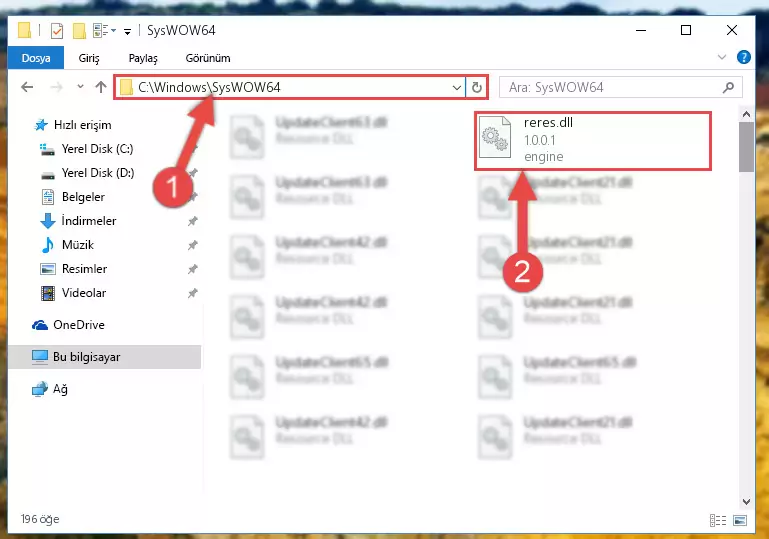The height and width of the screenshot is (539, 769).
Task: Open the blue Help question mark
Action: [x=743, y=57]
